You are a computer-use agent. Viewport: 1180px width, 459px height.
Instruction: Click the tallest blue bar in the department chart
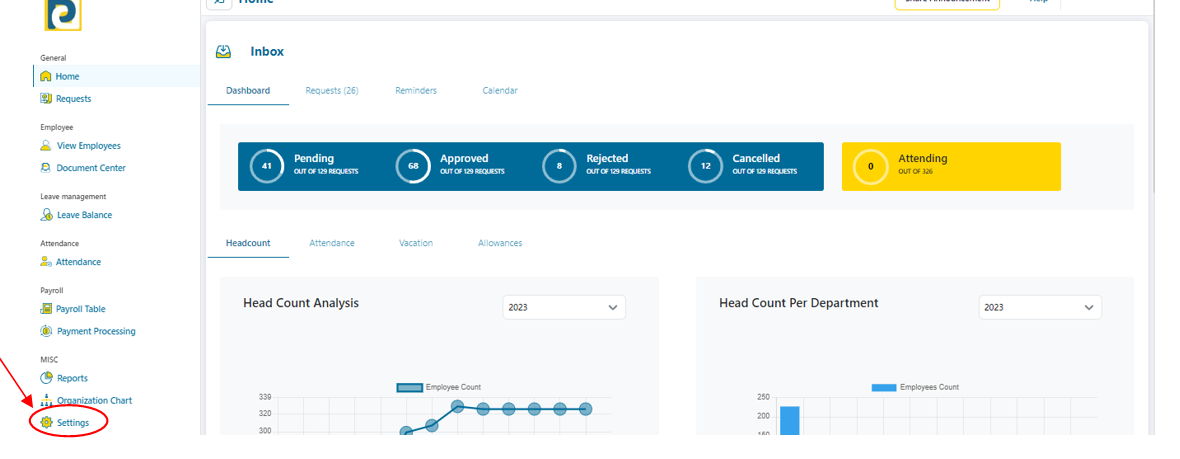789,420
